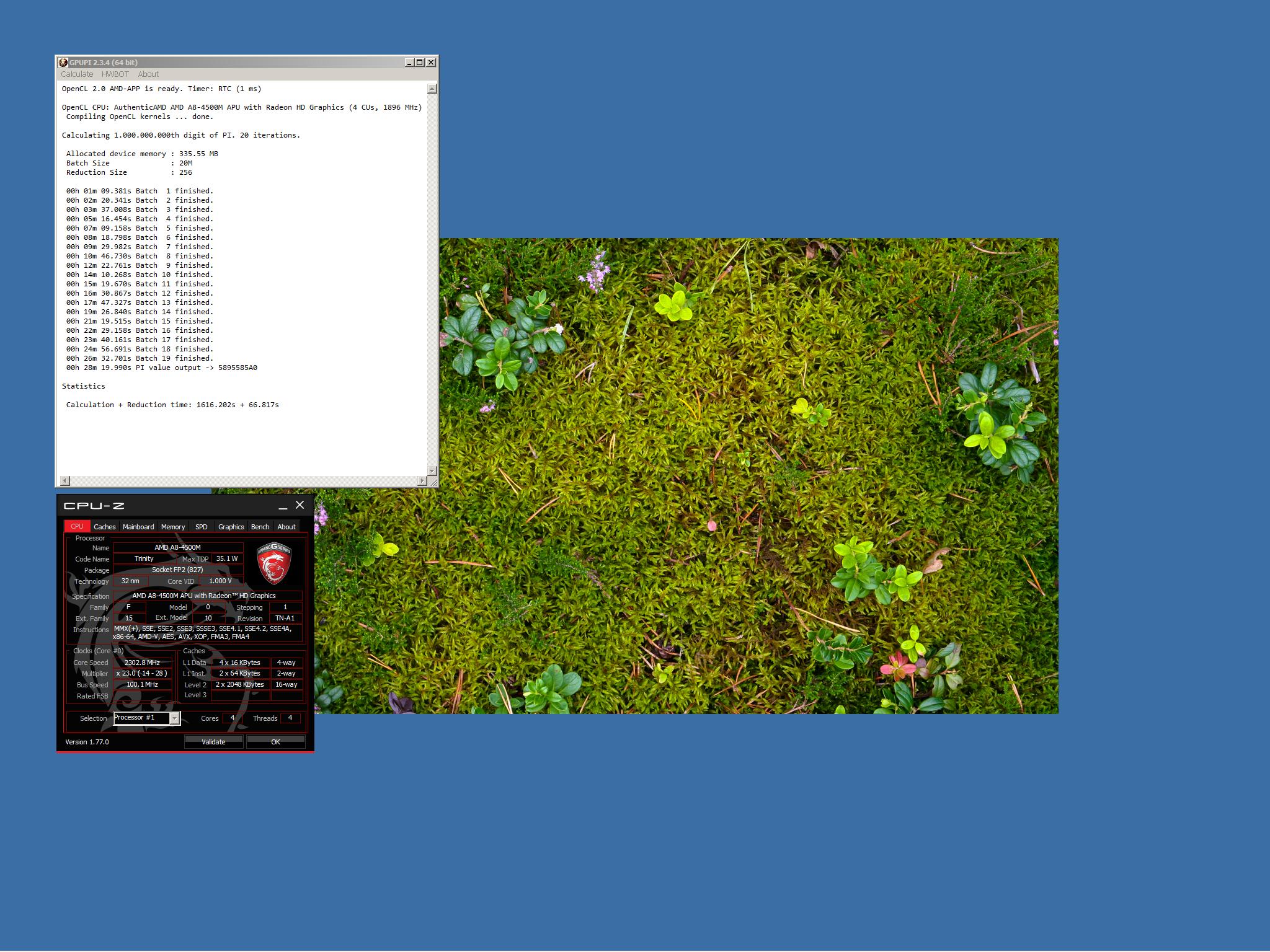Switch to the Caches tab in CPU-Z

[105, 527]
